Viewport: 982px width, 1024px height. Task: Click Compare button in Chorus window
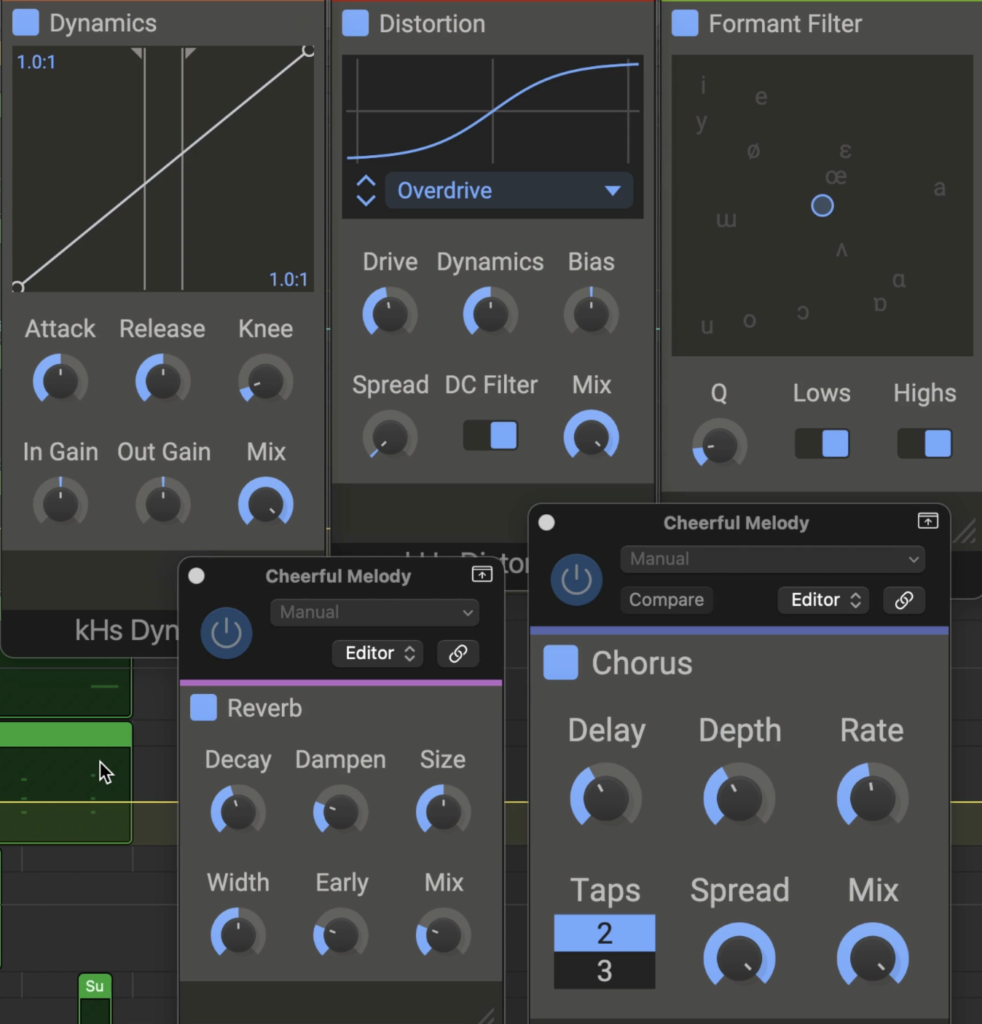click(x=666, y=600)
